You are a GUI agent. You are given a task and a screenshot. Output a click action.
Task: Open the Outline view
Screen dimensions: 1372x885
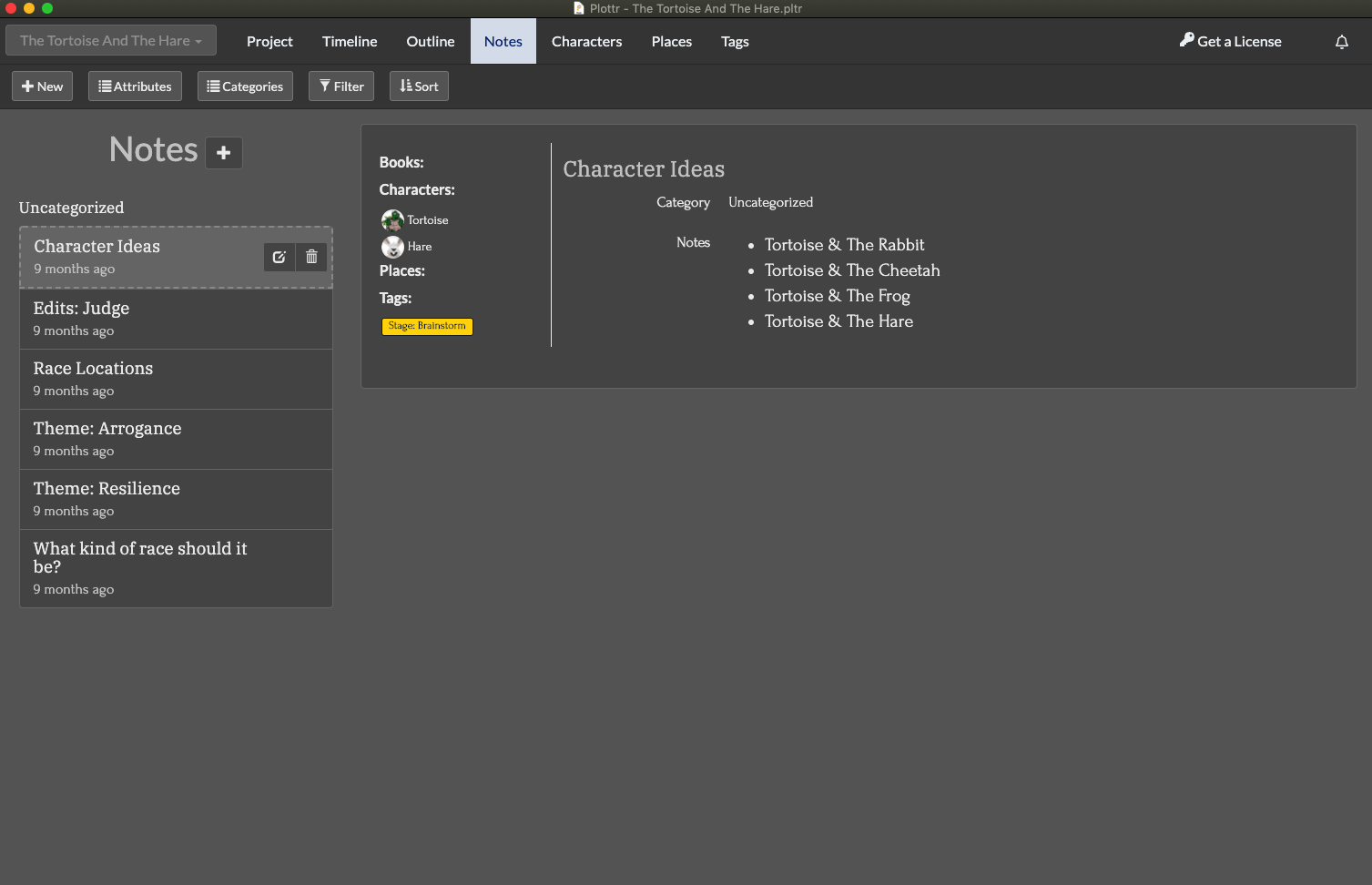point(430,41)
